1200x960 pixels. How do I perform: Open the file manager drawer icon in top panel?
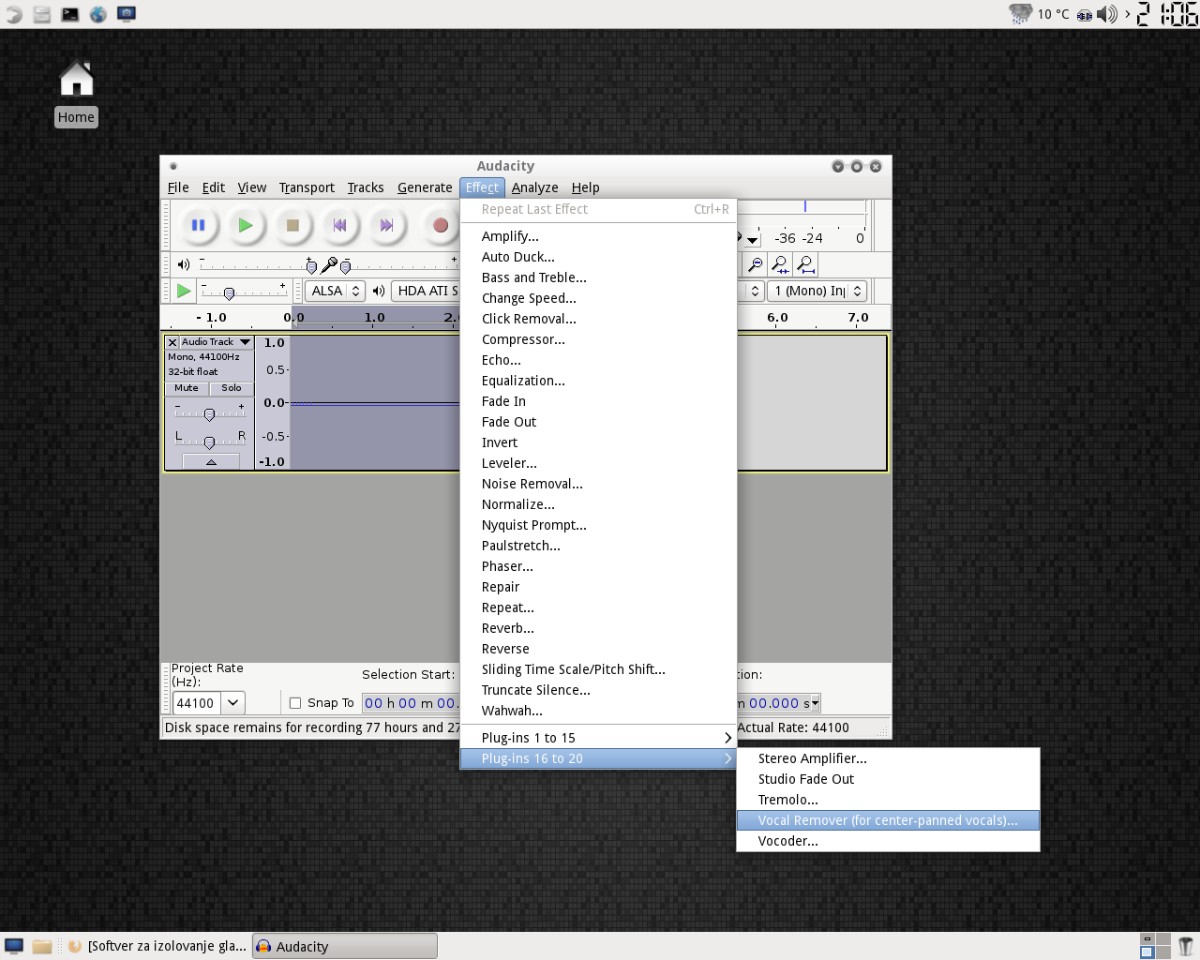[42, 13]
